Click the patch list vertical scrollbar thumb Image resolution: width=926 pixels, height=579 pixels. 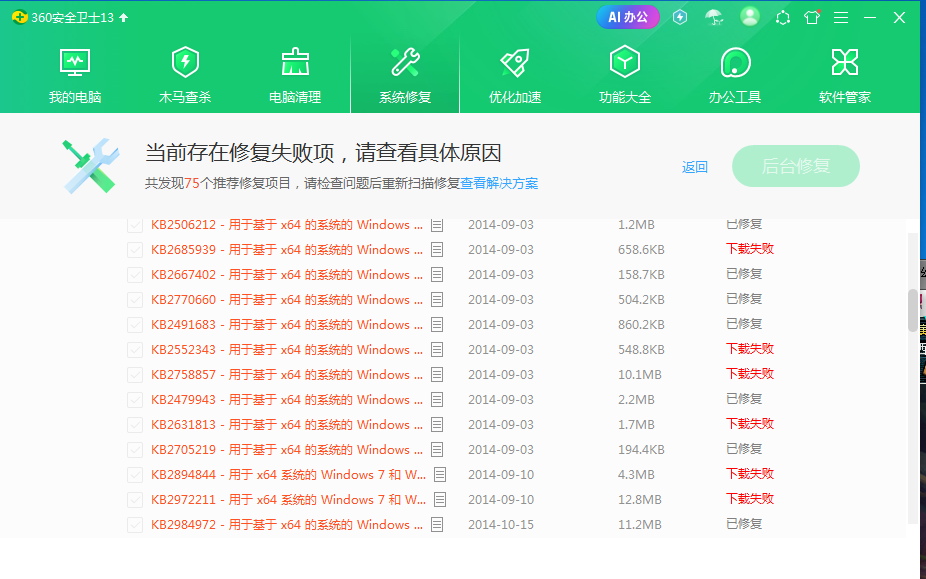click(x=912, y=310)
